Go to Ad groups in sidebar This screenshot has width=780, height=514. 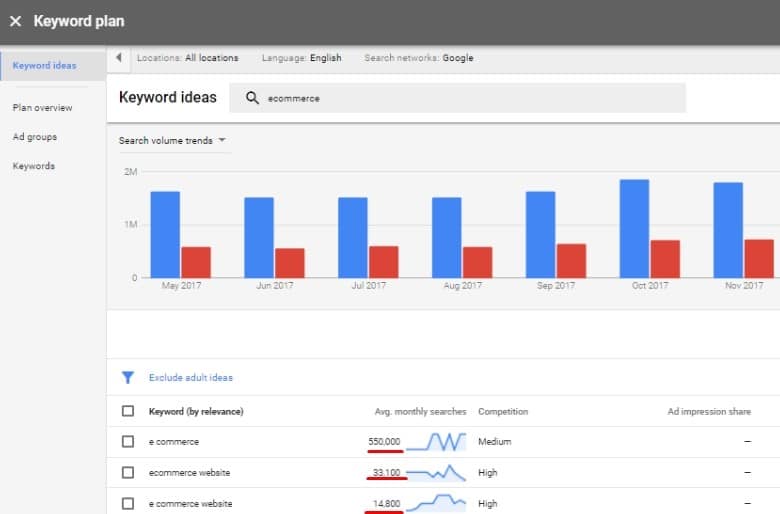coord(35,137)
